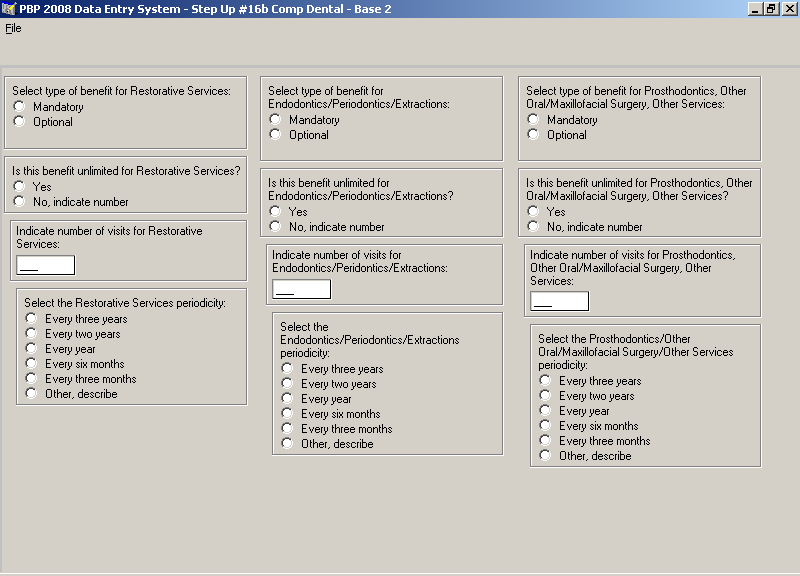Select Every three months for Prosthodontics periodicity
Image resolution: width=800 pixels, height=576 pixels.
tap(546, 440)
